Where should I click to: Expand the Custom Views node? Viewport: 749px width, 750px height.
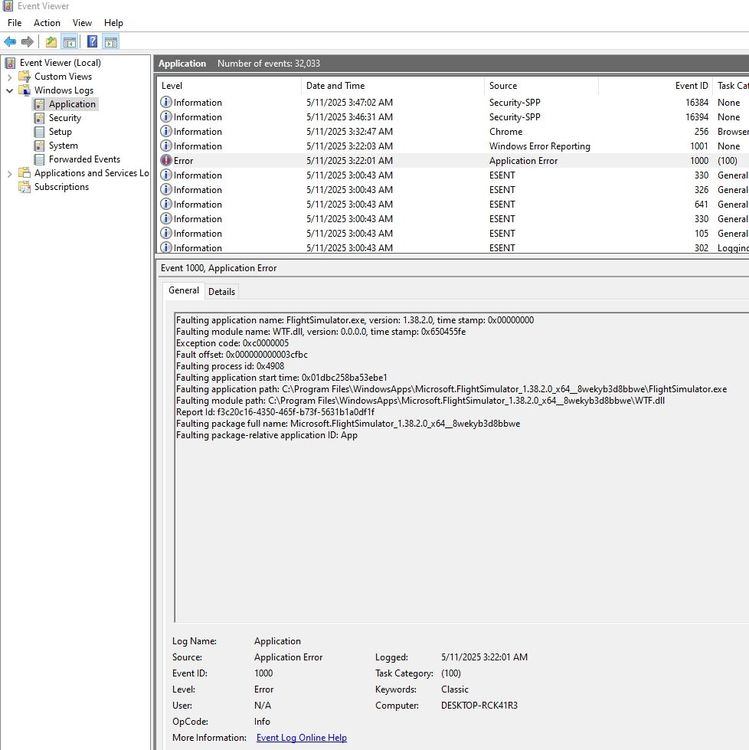click(11, 77)
